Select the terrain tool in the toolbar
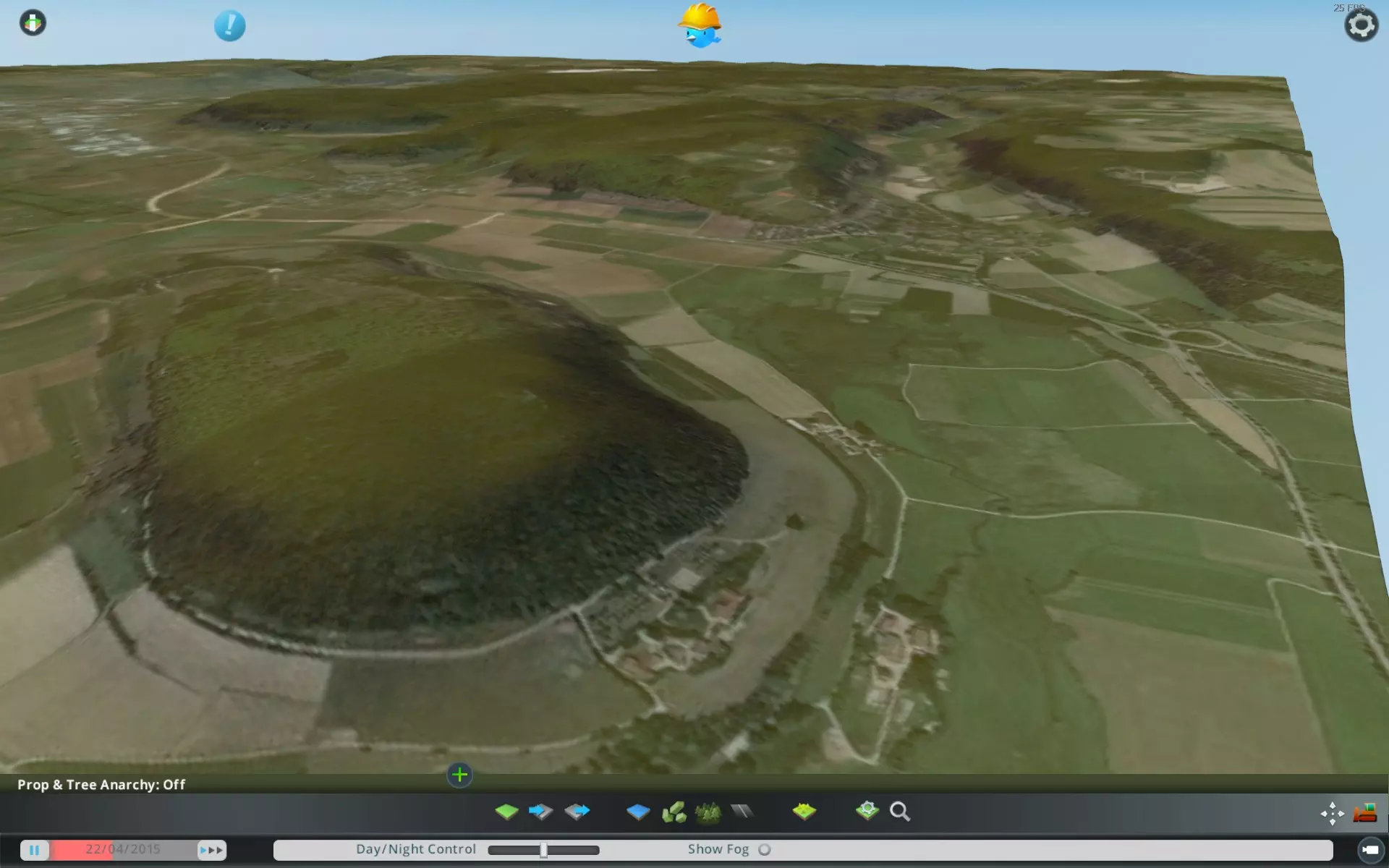Screen dimensions: 1389x868 pos(506,812)
